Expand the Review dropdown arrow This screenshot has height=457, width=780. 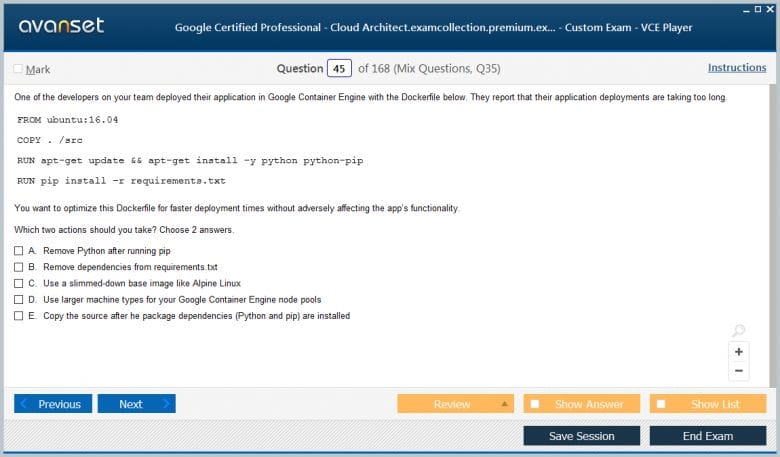(x=504, y=404)
